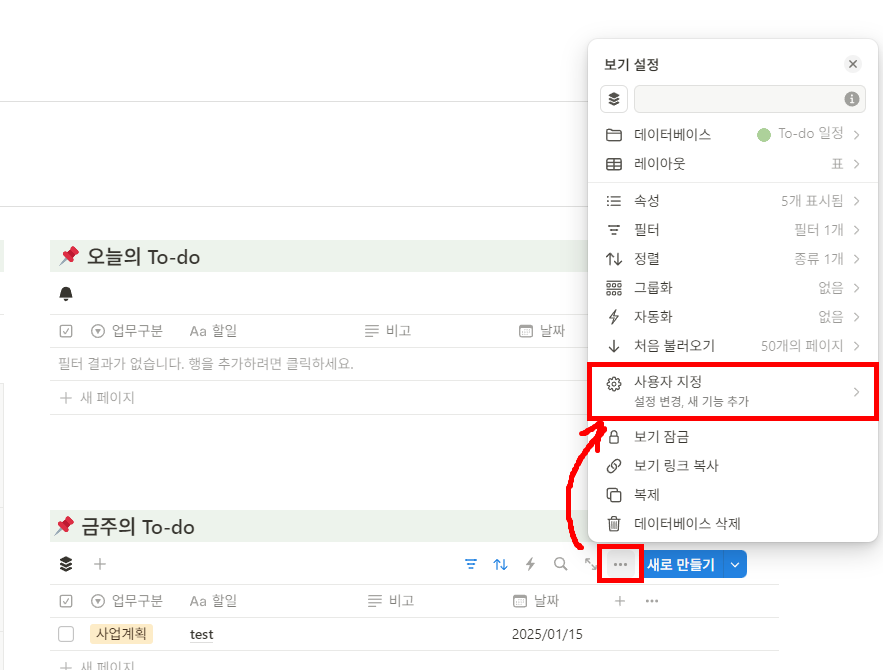Click the bell reminder icon under 오늘의 To-do

pos(66,293)
